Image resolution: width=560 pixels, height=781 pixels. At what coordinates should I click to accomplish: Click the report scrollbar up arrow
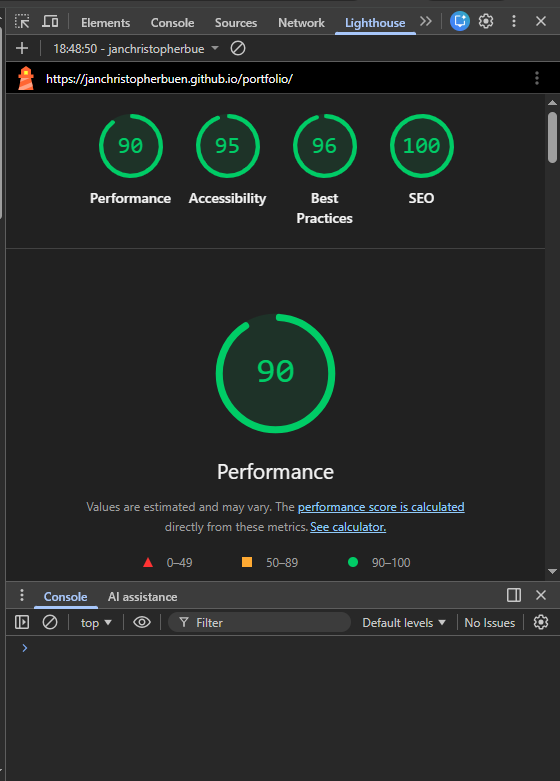552,103
